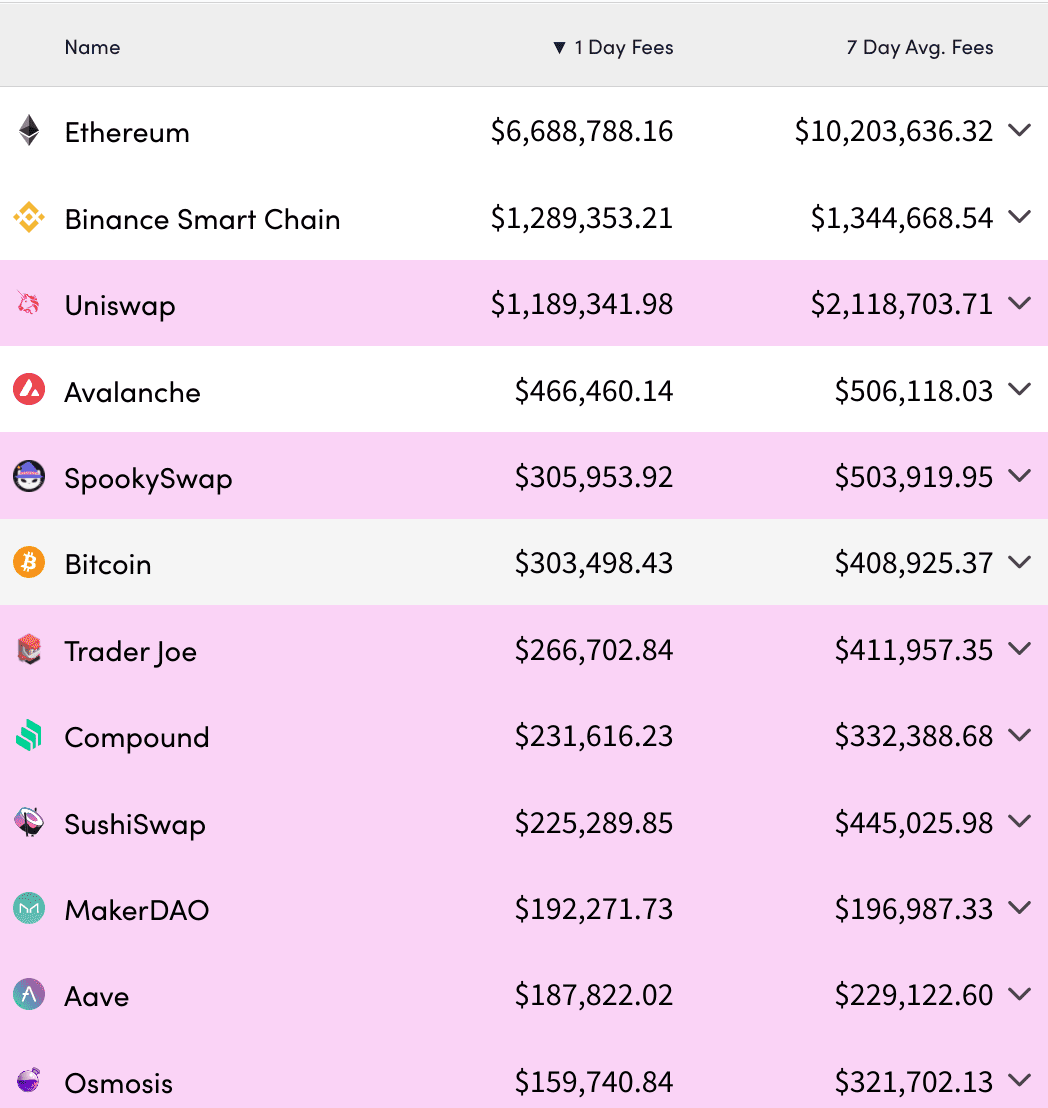This screenshot has height=1108, width=1048.
Task: Expand the Uniswap row details chevron
Action: click(1020, 304)
